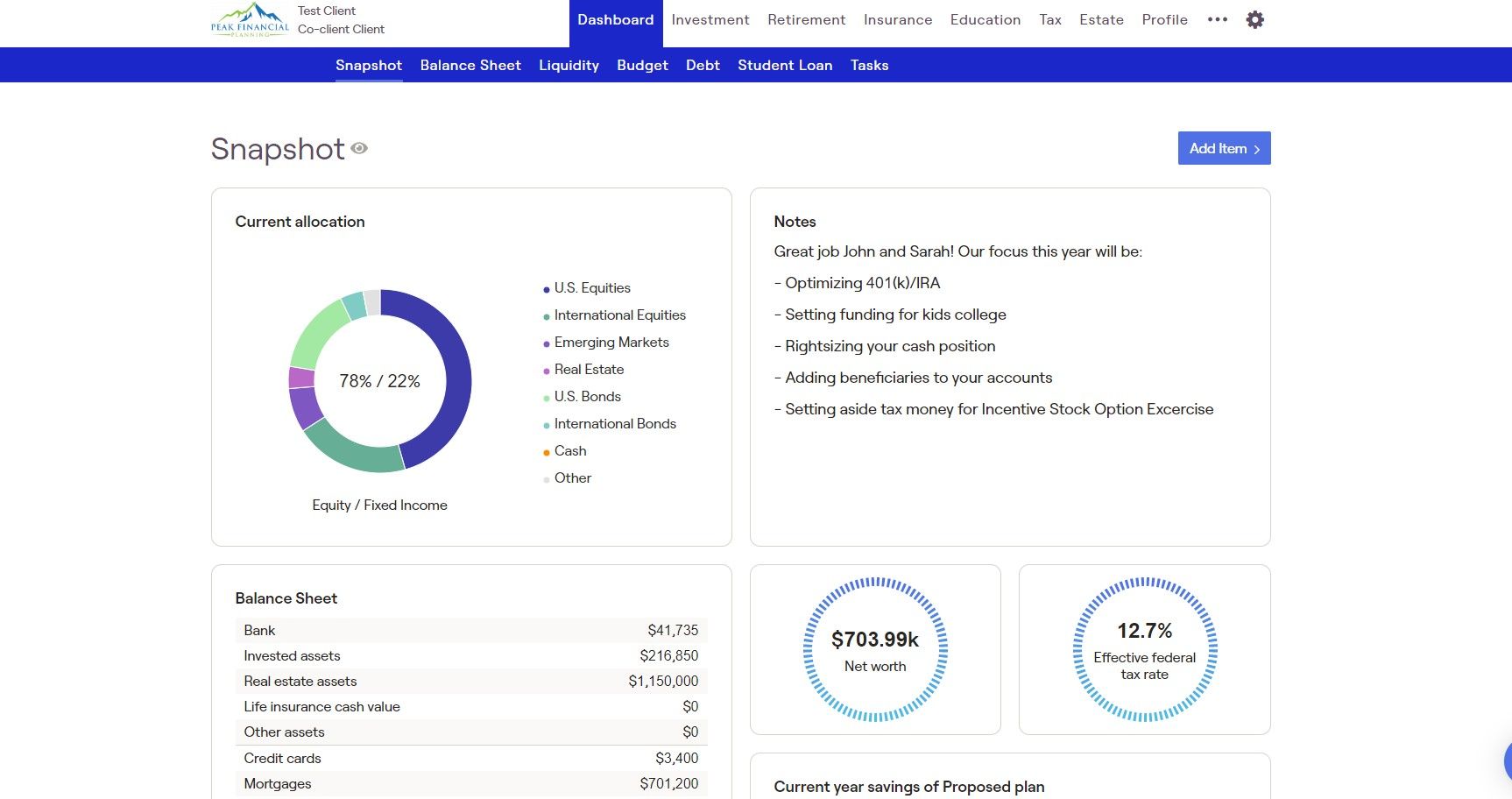Open the settings gear icon
Image resolution: width=1512 pixels, height=799 pixels.
1254,19
